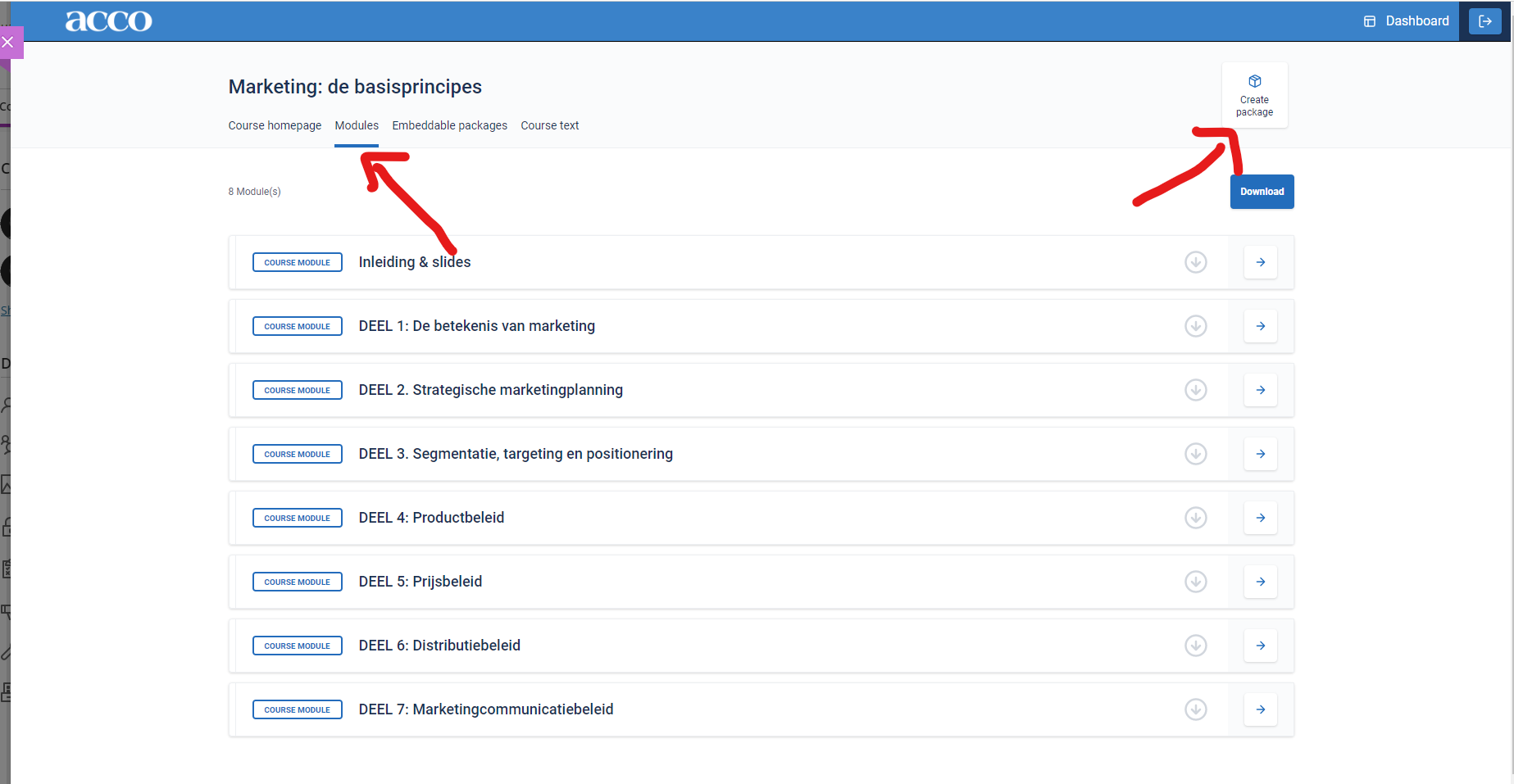Open DEEL 4 Productbeleid arrow button
The width and height of the screenshot is (1514, 784).
1260,518
